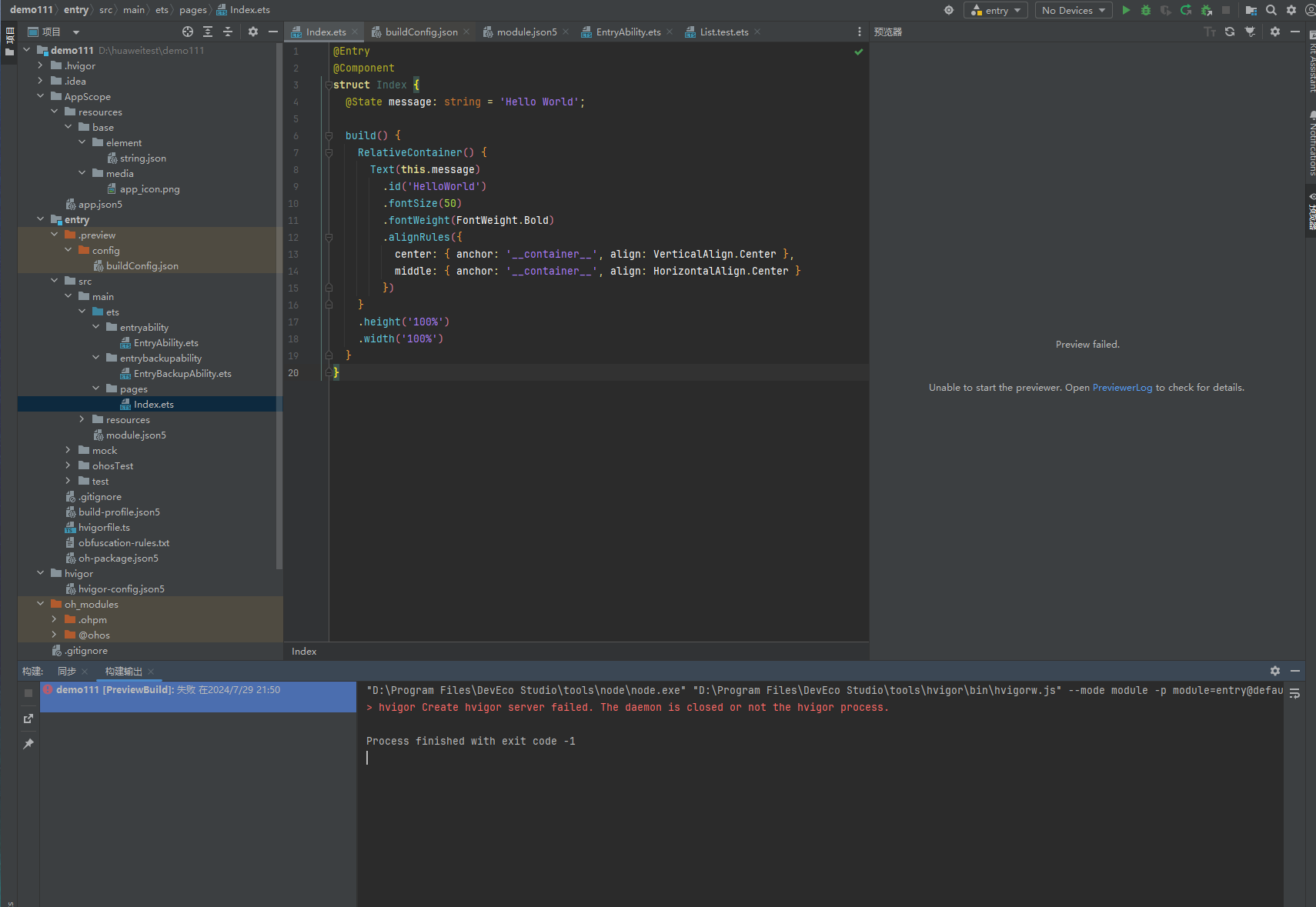The height and width of the screenshot is (907, 1316).
Task: Fold the build() method in editor gutter
Action: [x=329, y=135]
